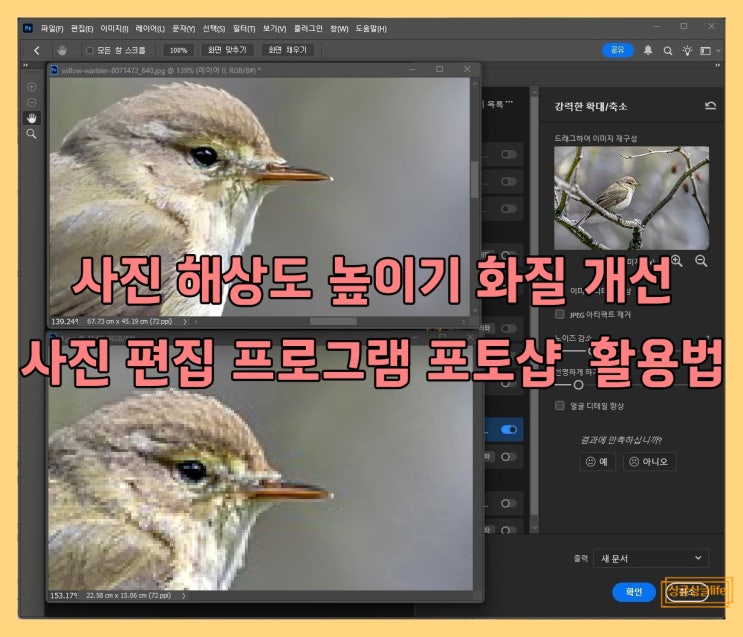Enable JPEG 아티팩트 제거 checkbox

[x=560, y=314]
